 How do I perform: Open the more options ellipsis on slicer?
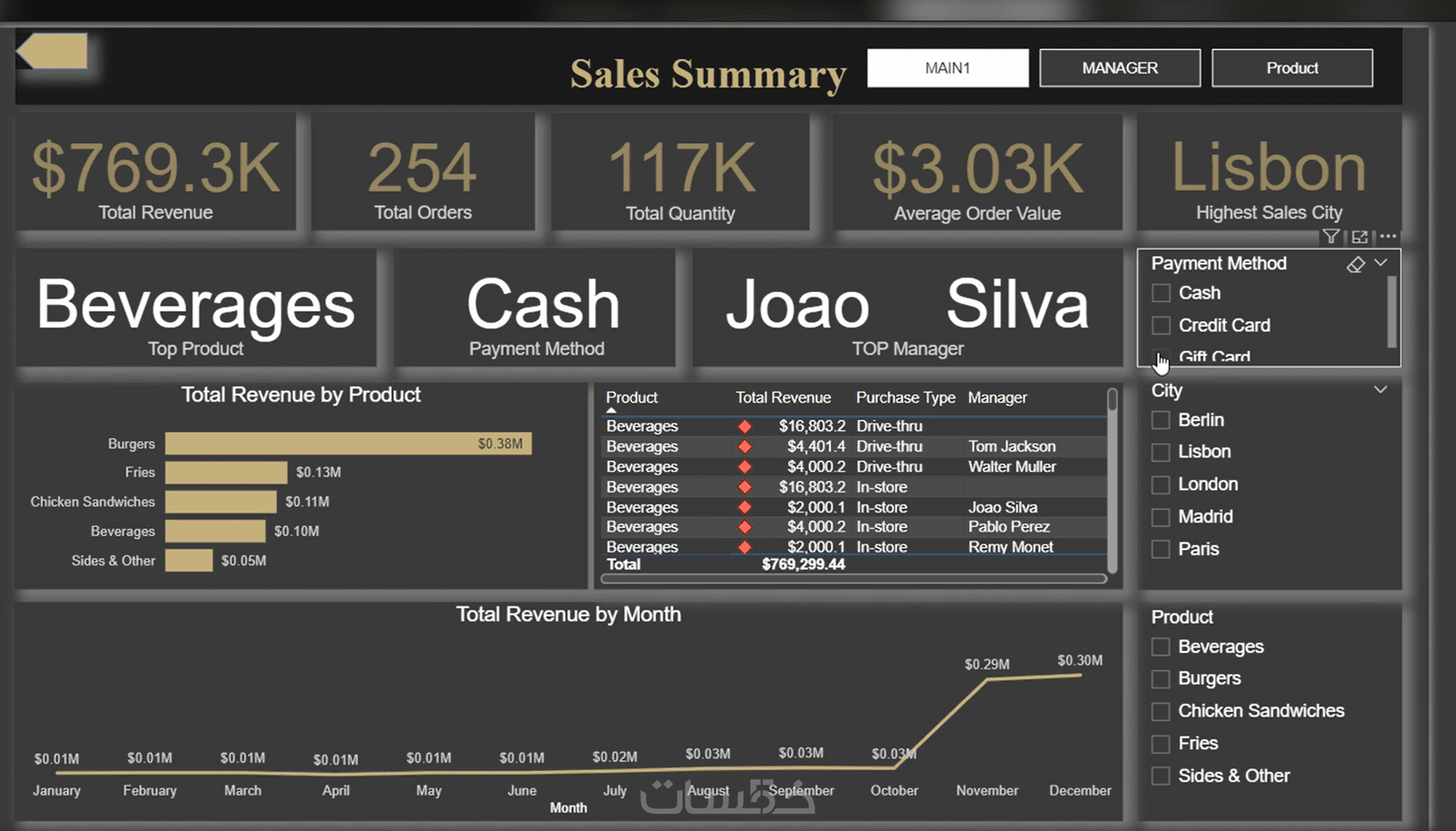click(x=1388, y=236)
